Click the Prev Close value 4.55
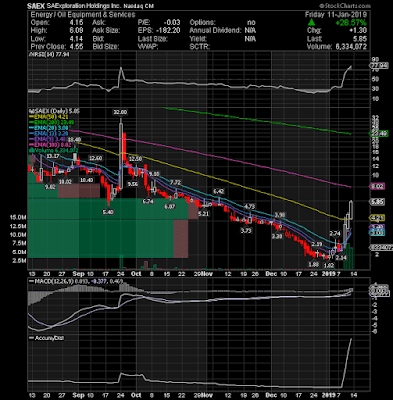The image size is (393, 400). click(76, 46)
